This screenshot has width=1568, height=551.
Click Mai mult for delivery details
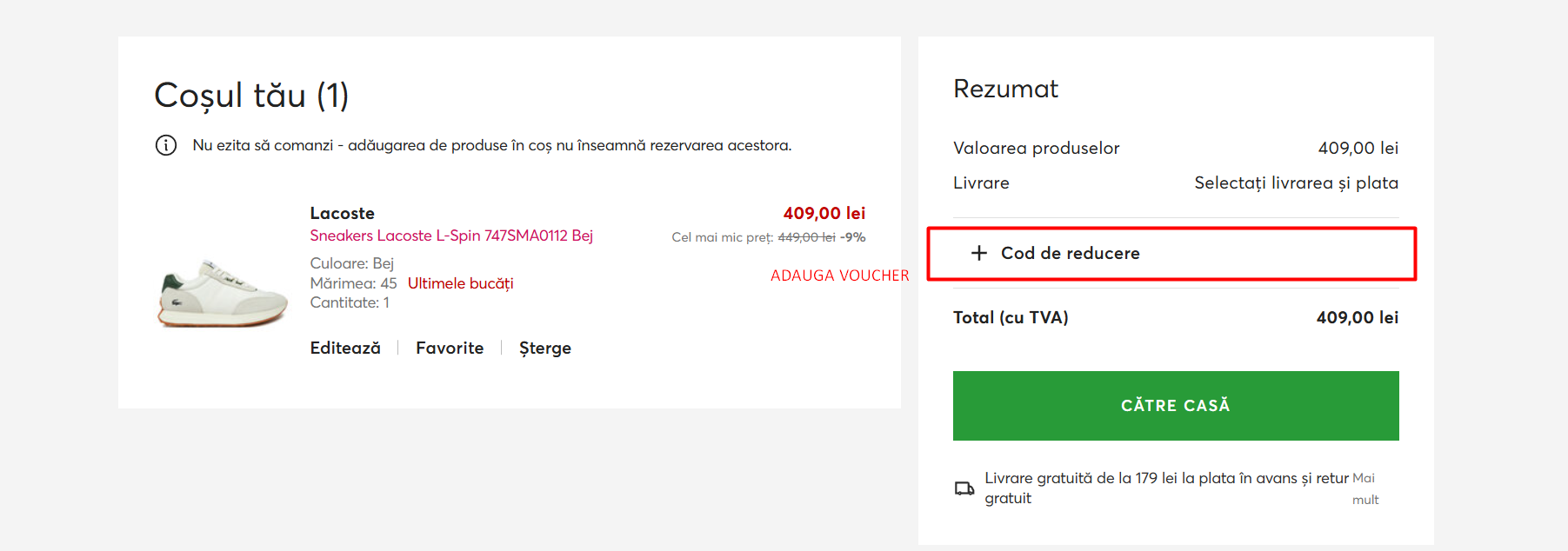[x=1364, y=488]
